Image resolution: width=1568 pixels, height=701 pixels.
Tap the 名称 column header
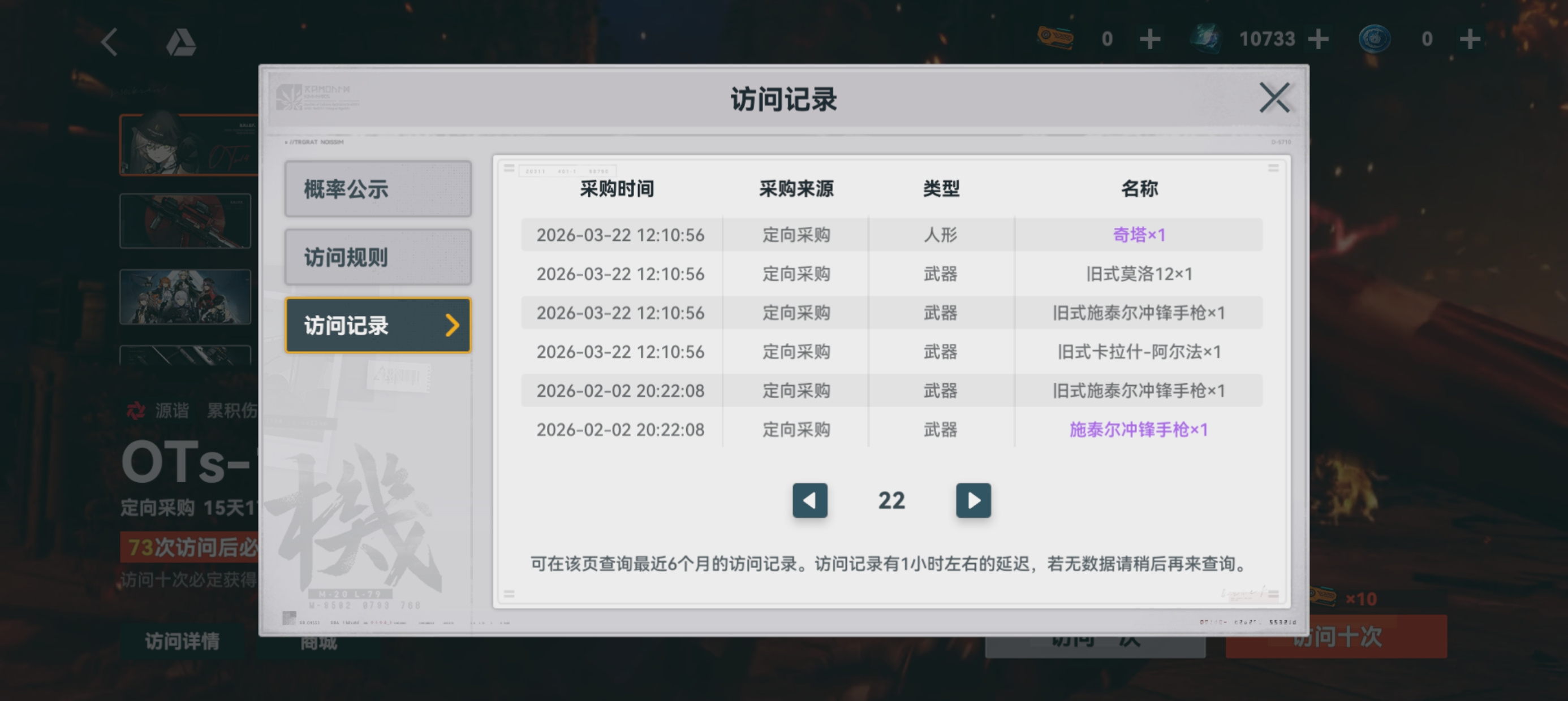click(1139, 189)
